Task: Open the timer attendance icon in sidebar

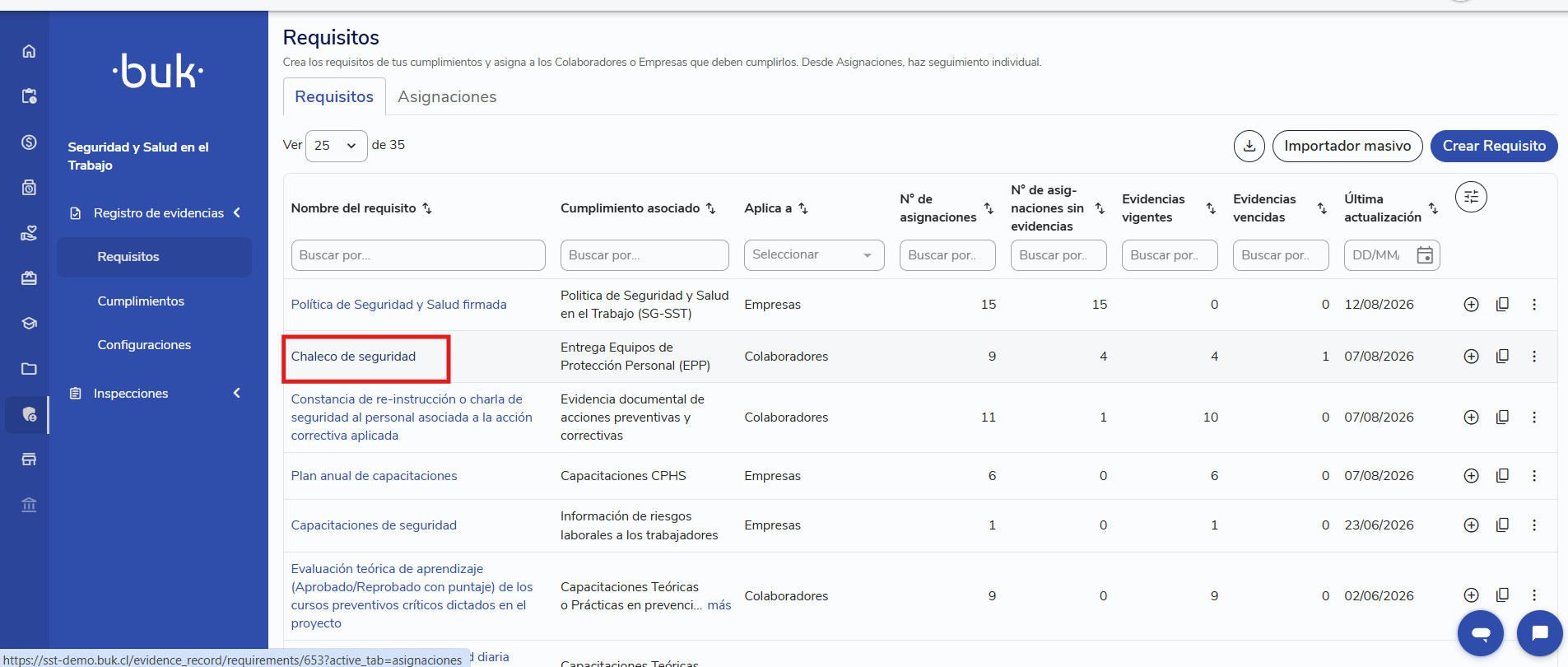Action: tap(29, 188)
